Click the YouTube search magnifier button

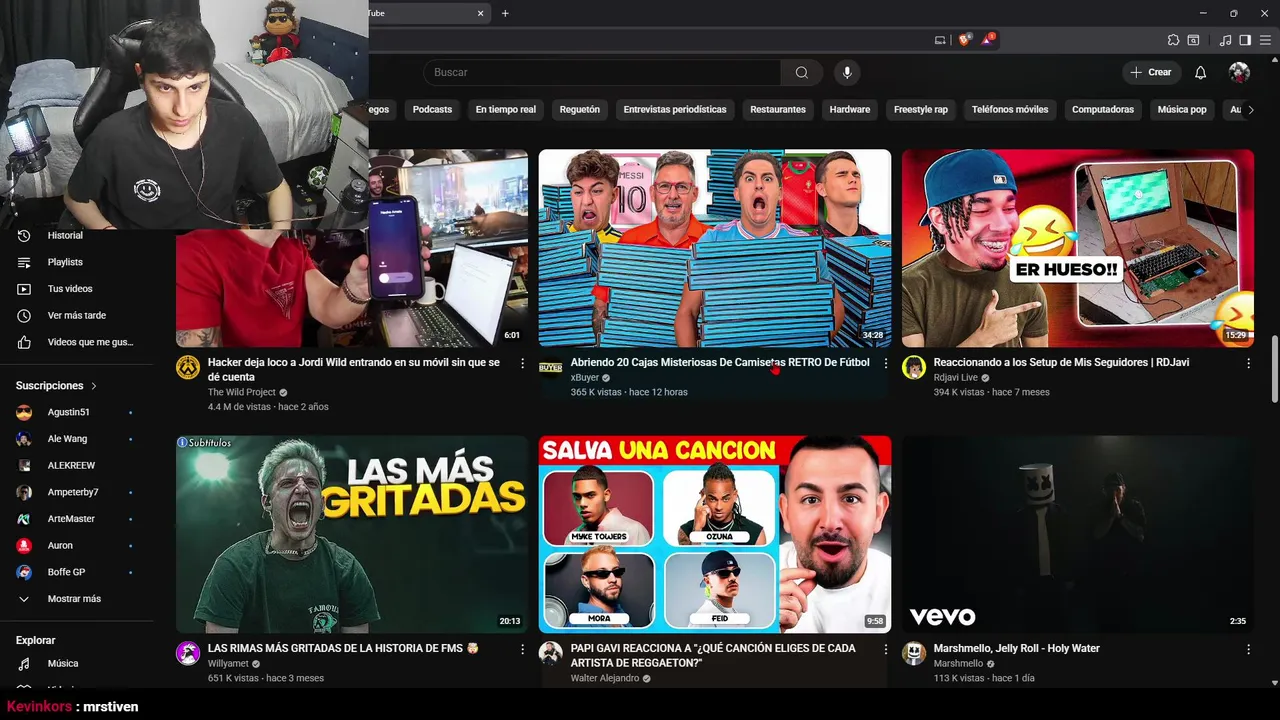(x=802, y=72)
